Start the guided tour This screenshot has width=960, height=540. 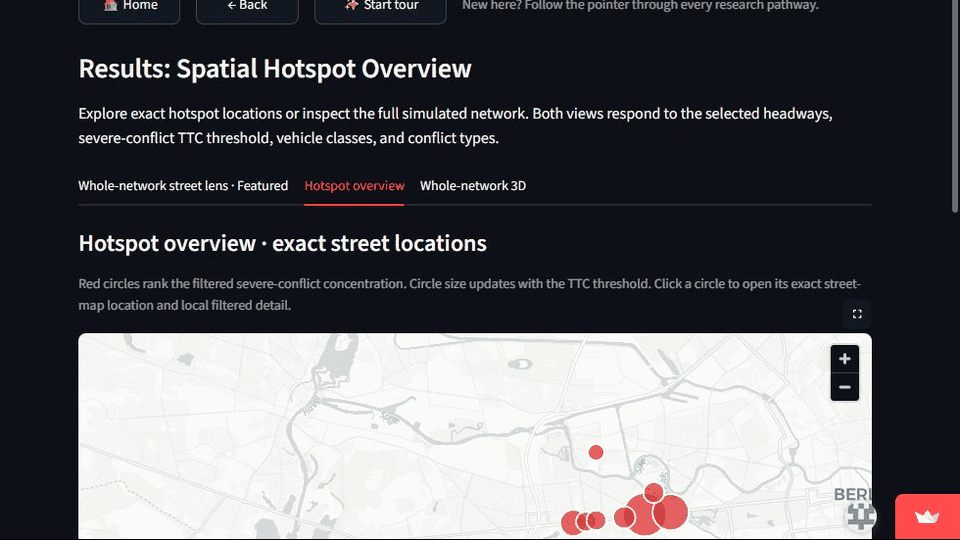tap(380, 7)
